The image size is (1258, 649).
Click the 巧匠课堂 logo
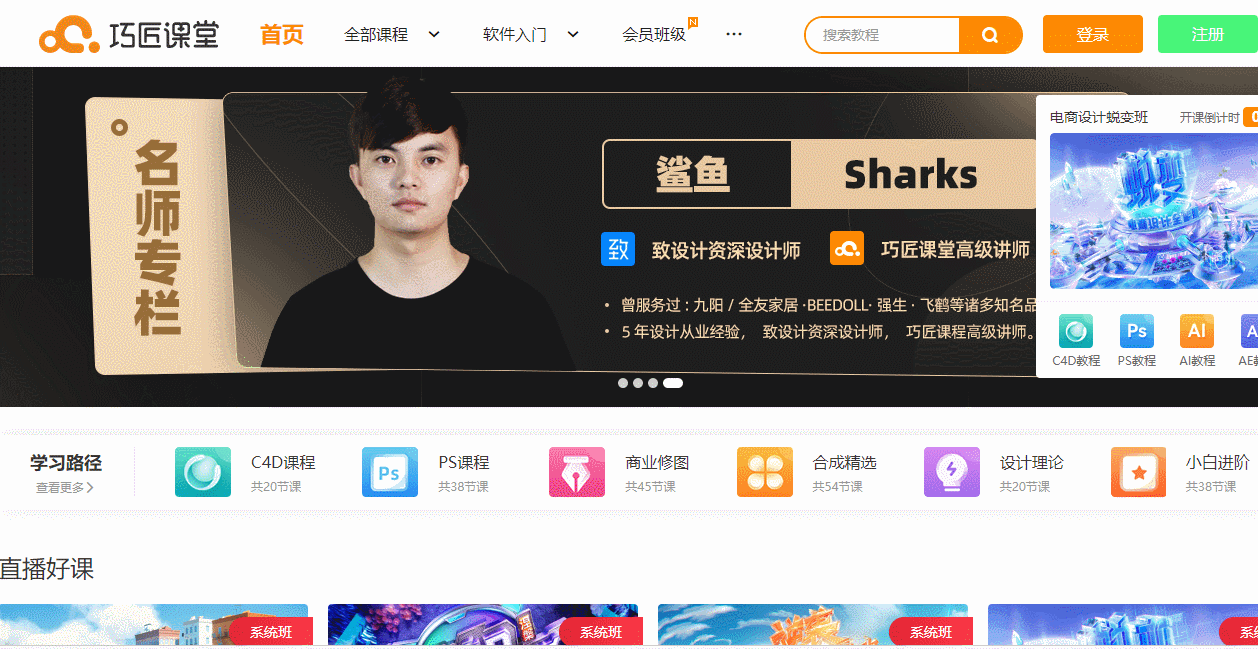129,34
